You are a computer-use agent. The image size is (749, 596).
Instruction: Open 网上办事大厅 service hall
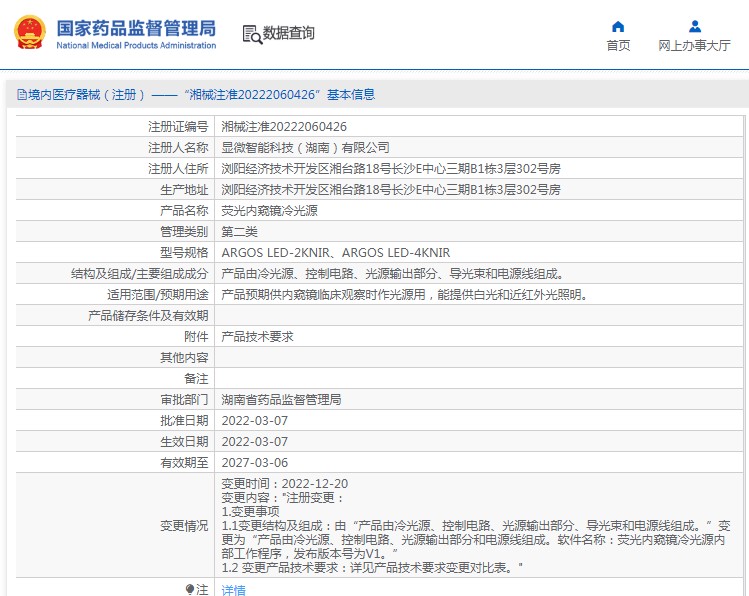click(x=694, y=46)
